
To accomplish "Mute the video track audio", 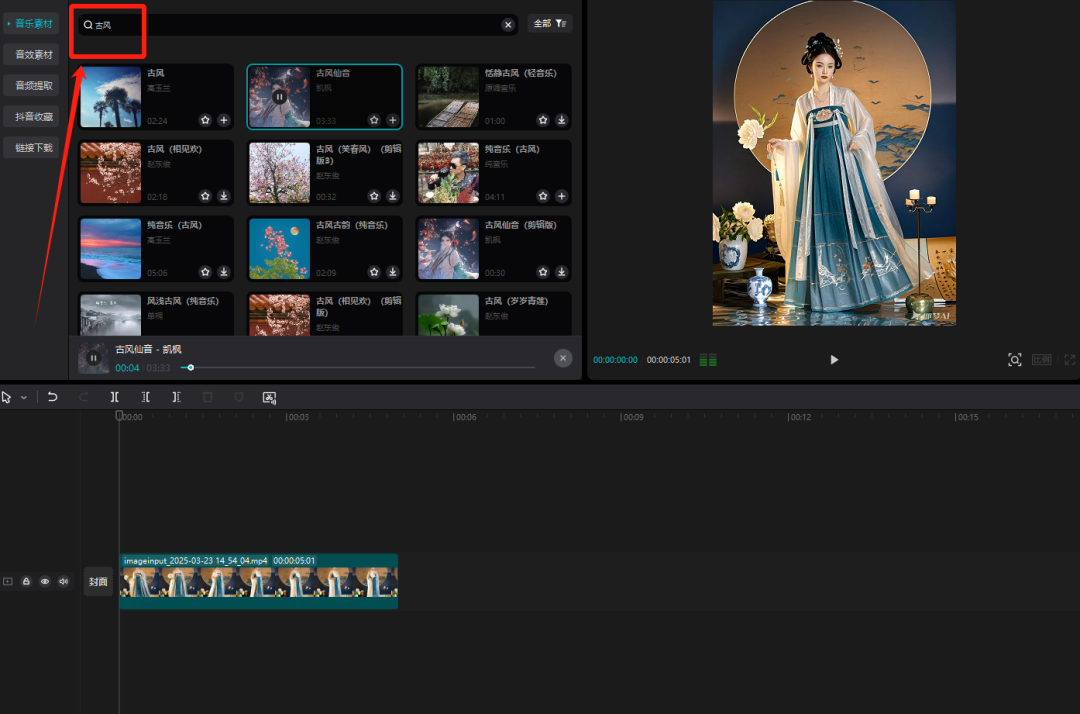I will coord(63,581).
